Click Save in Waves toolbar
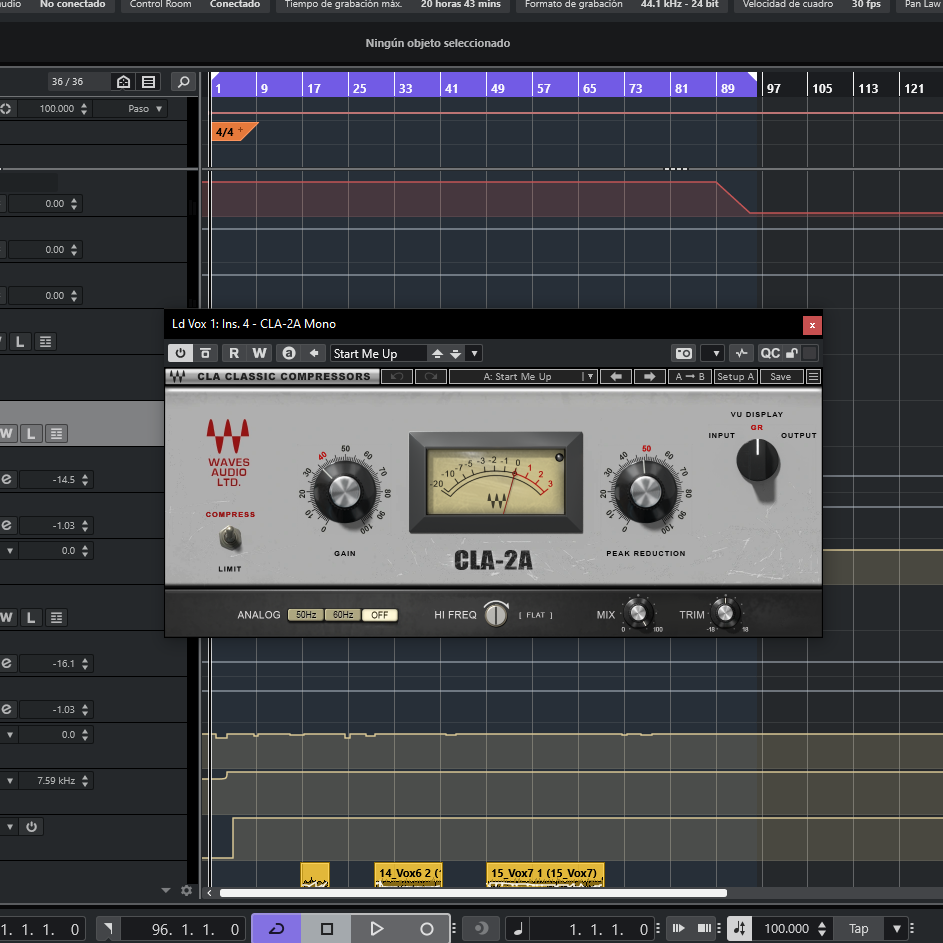Viewport: 943px width, 943px height. tap(781, 376)
